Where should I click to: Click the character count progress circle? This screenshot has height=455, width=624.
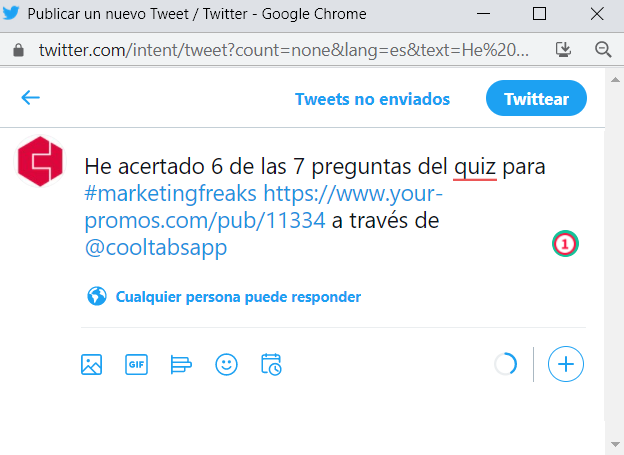505,364
